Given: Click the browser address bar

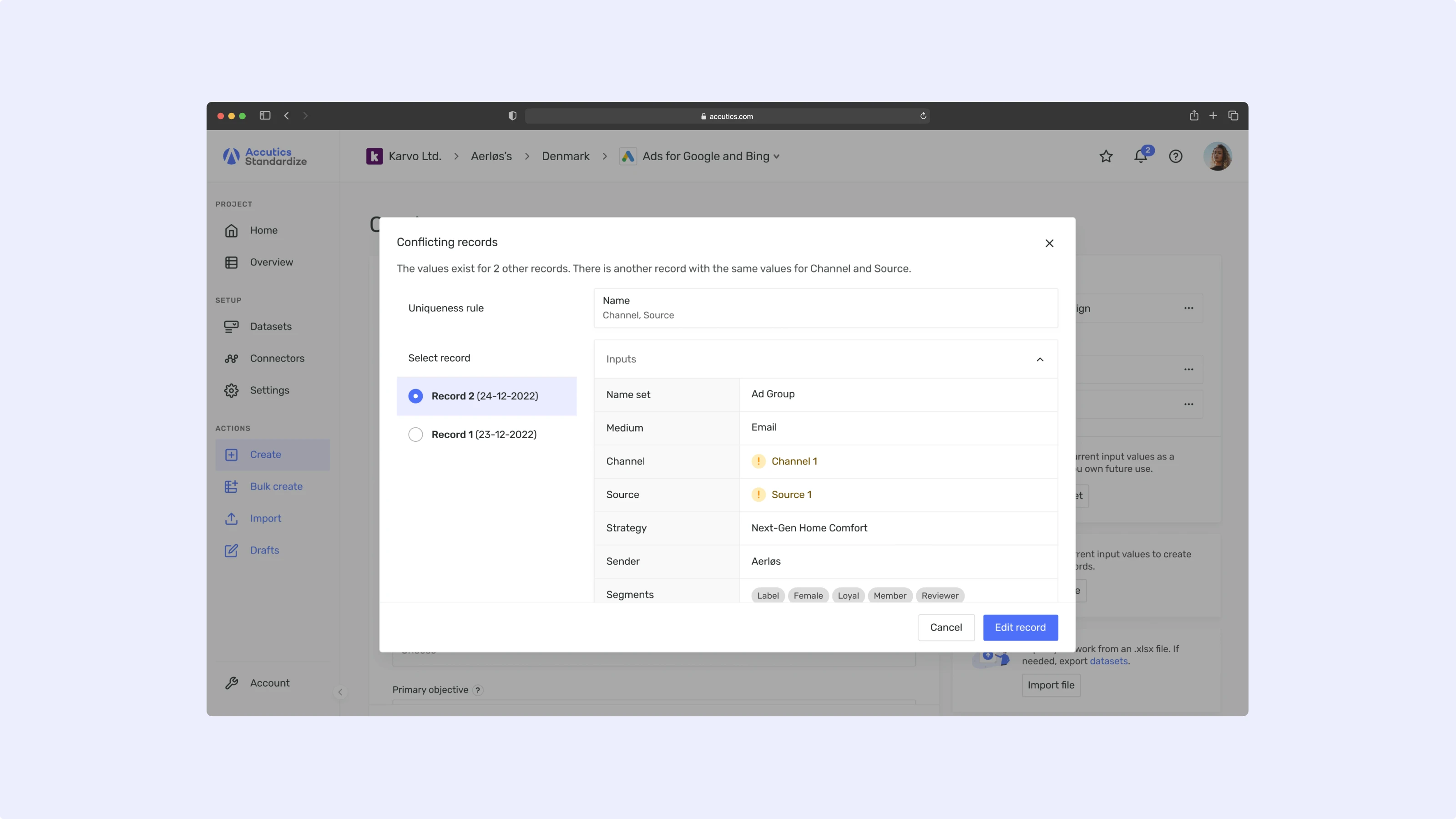Looking at the screenshot, I should (727, 116).
